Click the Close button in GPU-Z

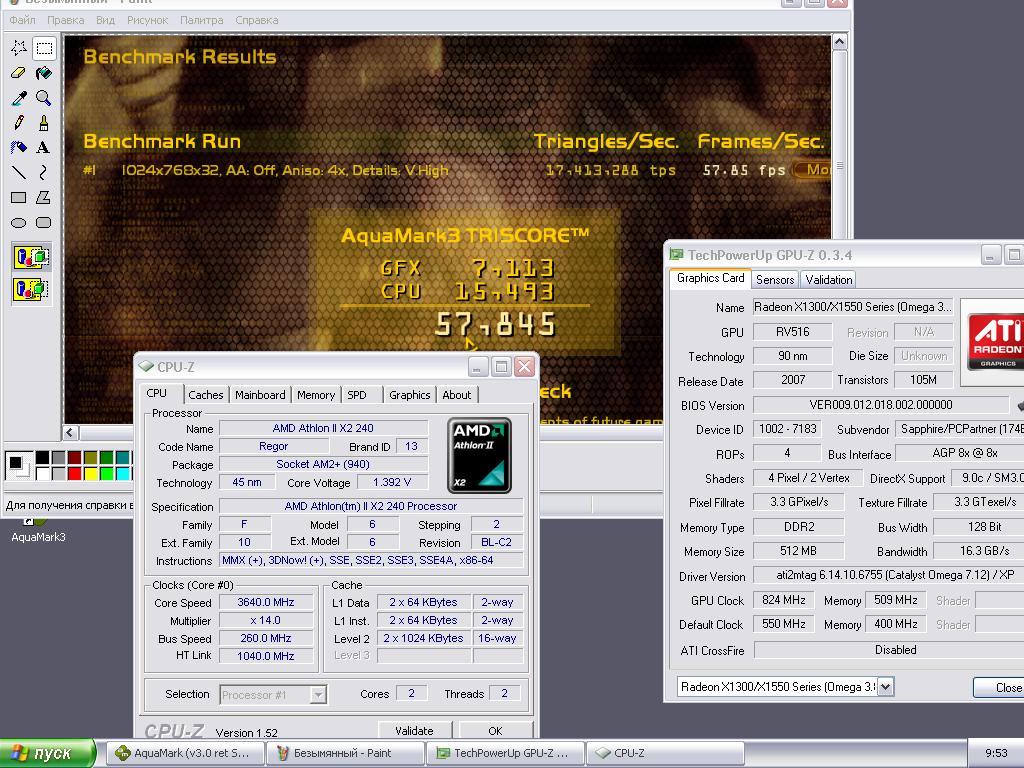tap(1000, 688)
